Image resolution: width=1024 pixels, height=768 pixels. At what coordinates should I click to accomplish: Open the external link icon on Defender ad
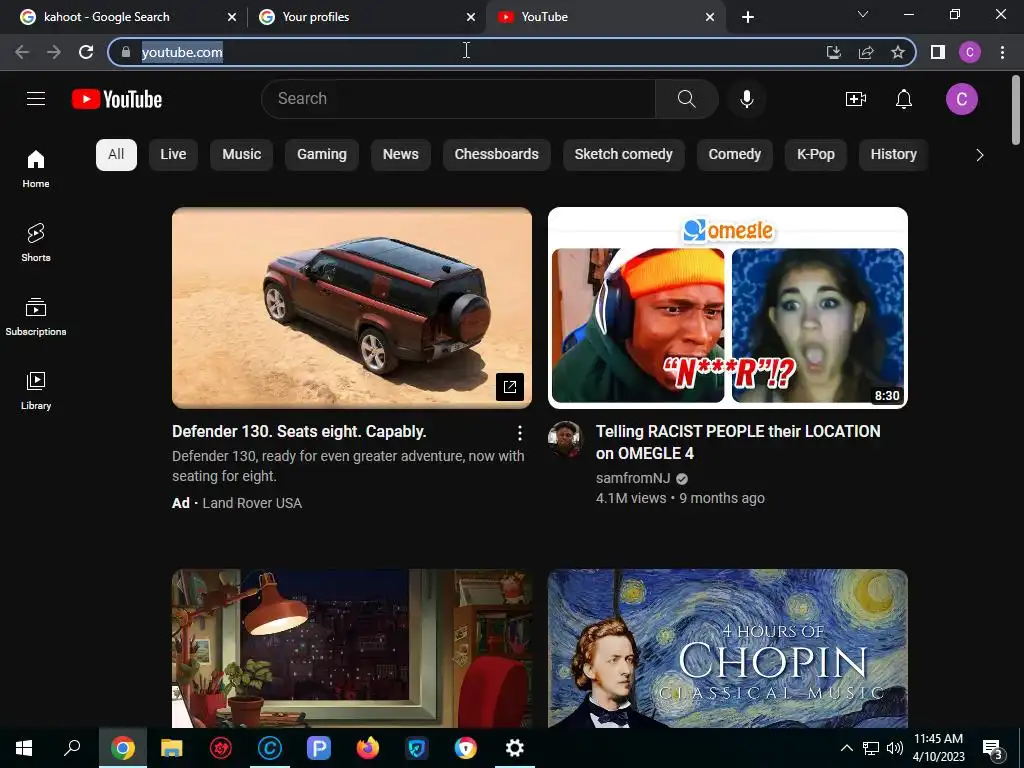pyautogui.click(x=510, y=387)
